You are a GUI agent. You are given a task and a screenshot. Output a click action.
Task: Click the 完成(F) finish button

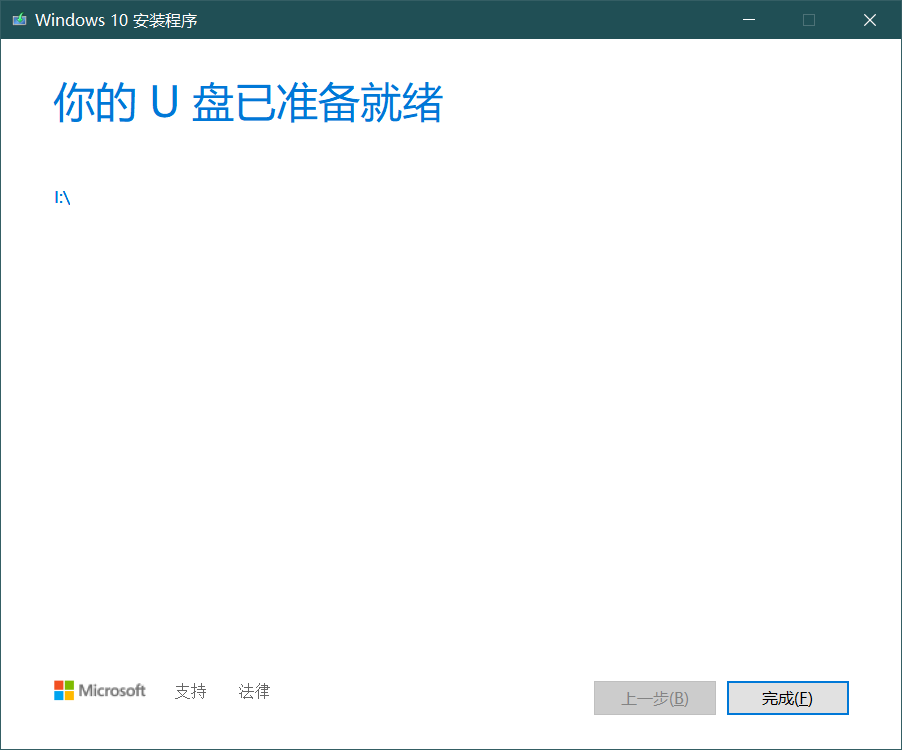(788, 698)
